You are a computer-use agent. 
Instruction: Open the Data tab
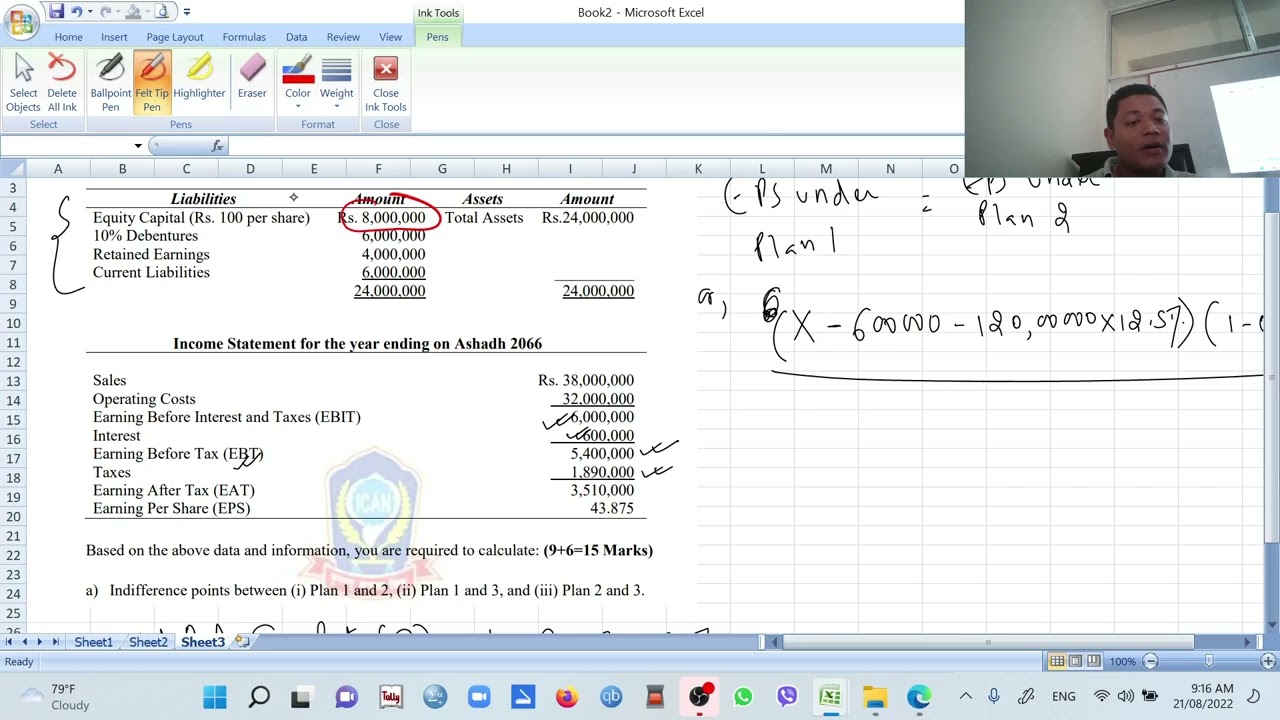296,37
